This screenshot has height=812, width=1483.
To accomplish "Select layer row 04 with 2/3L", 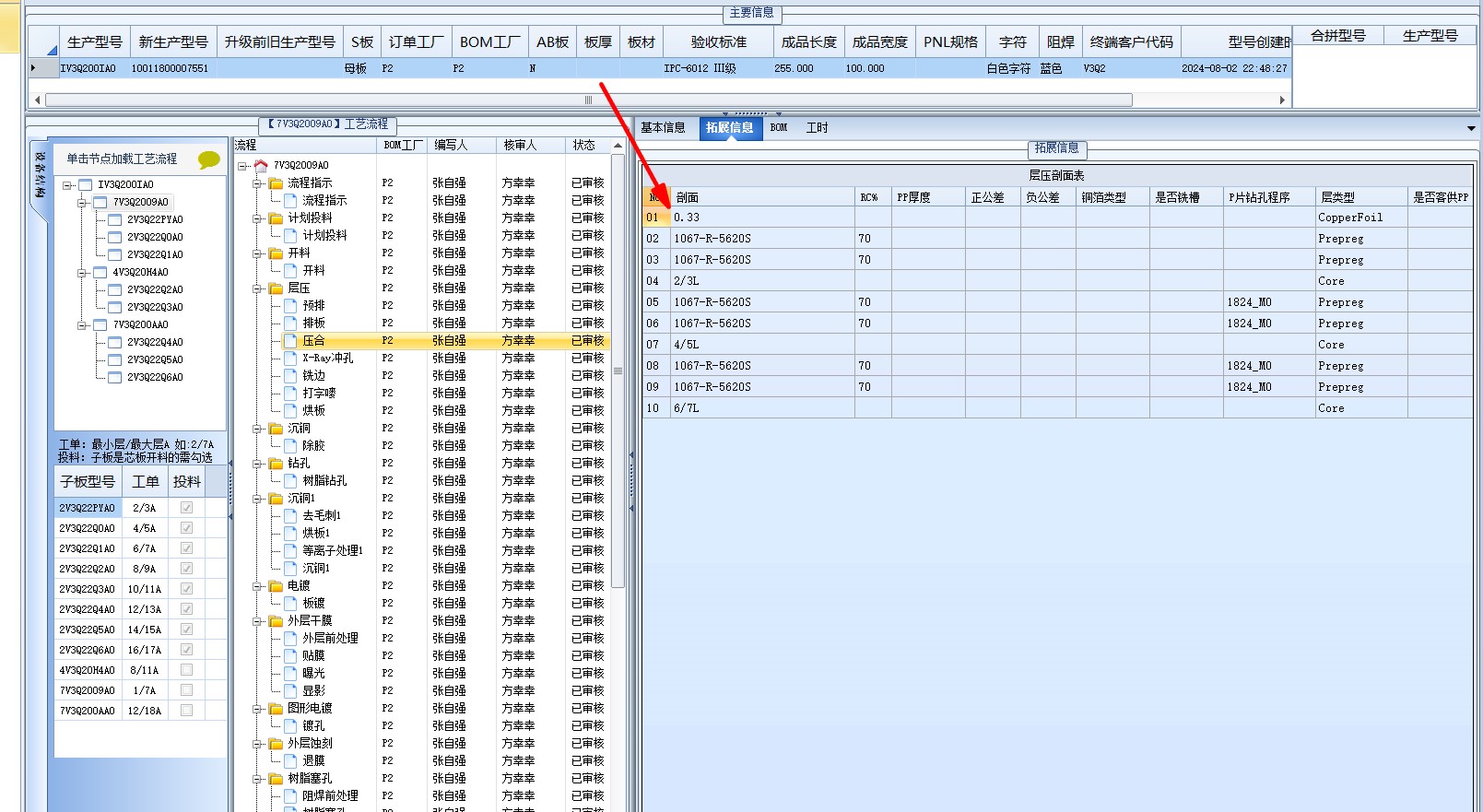I will (x=1057, y=281).
